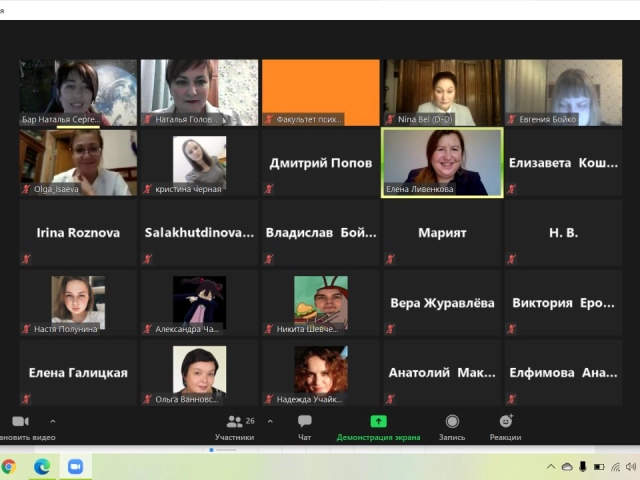Open Chrome from the taskbar

coord(9,466)
